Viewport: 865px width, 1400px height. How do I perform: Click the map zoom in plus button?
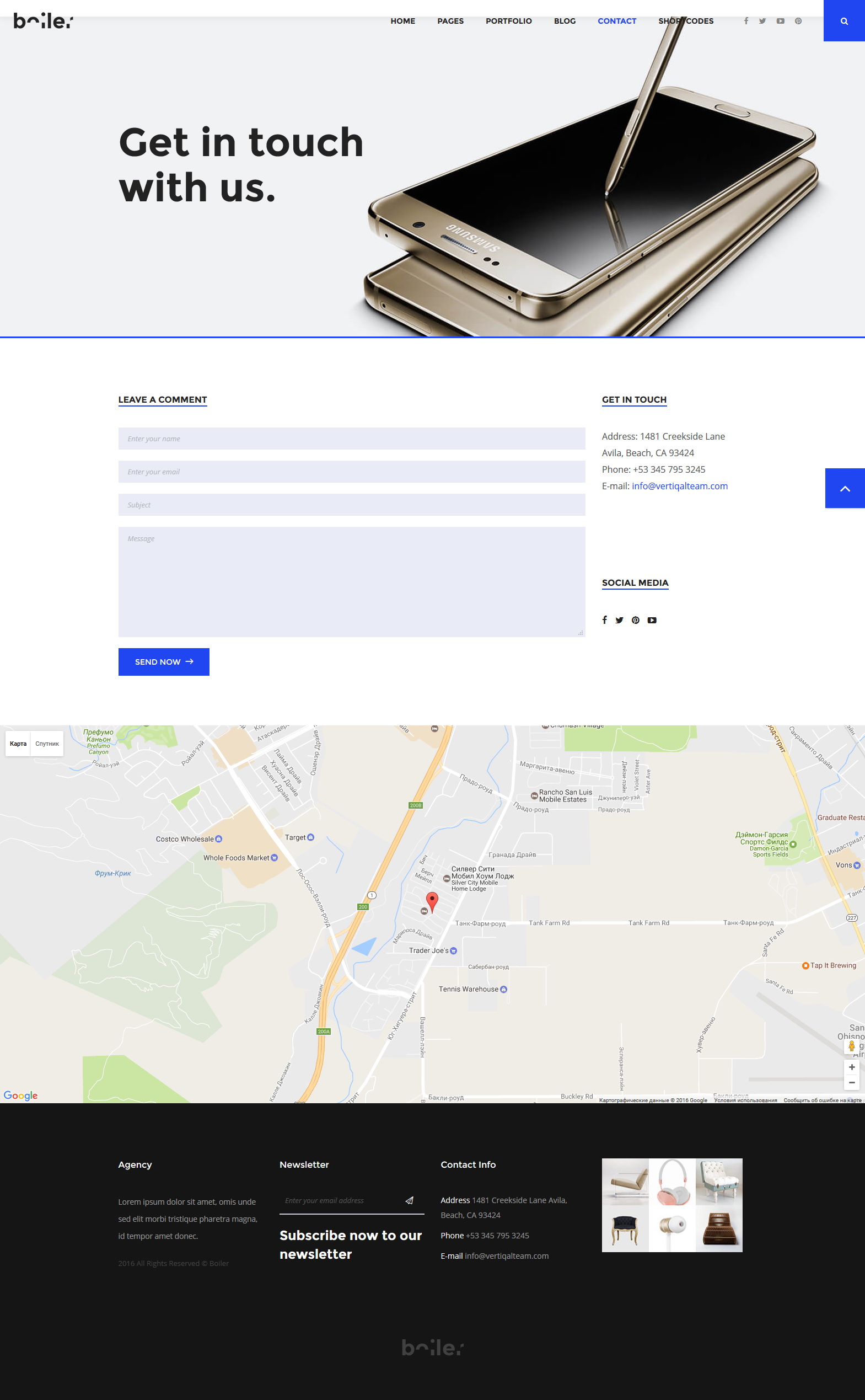click(x=852, y=1067)
